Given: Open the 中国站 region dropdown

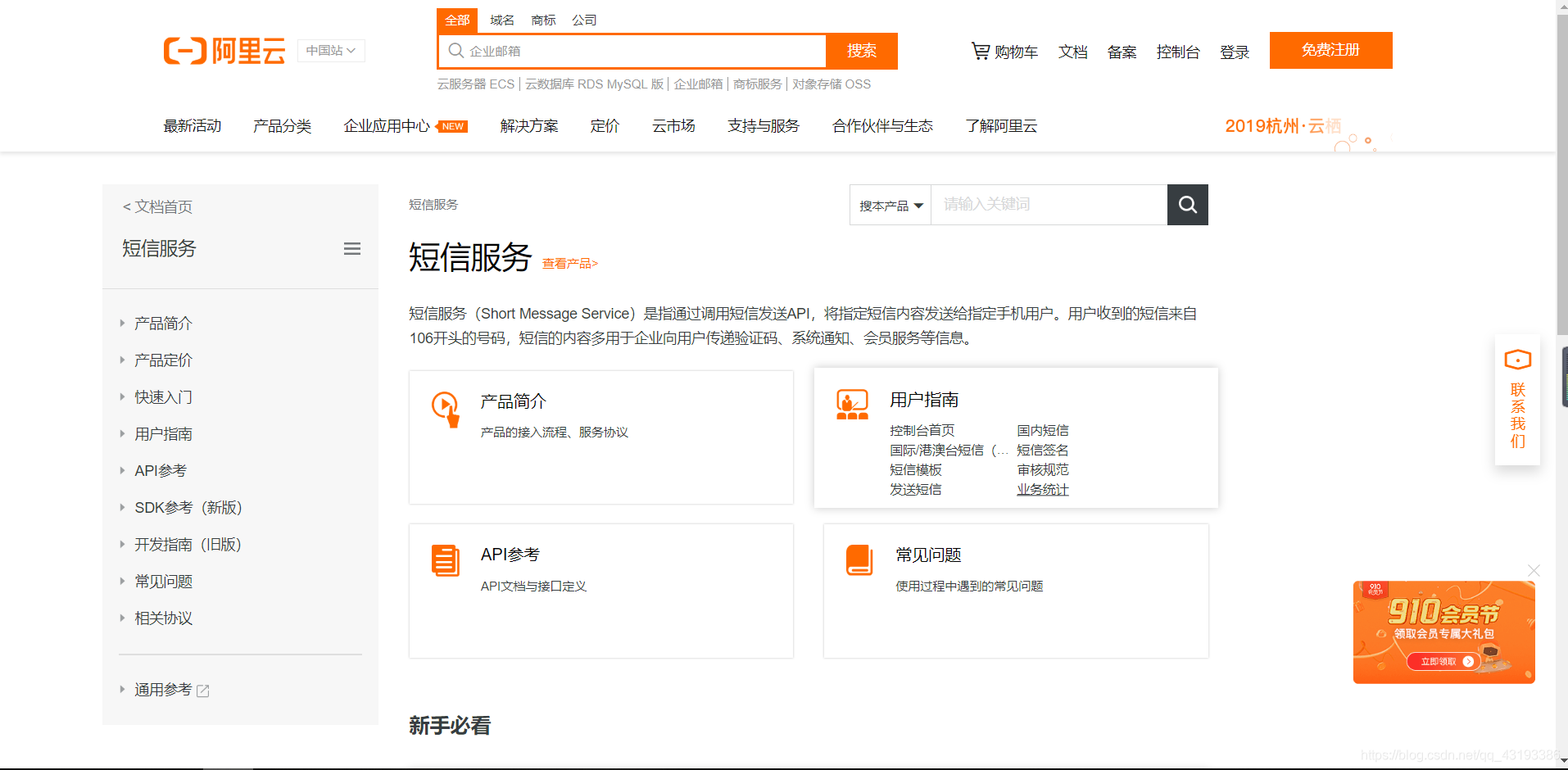Looking at the screenshot, I should coord(331,51).
